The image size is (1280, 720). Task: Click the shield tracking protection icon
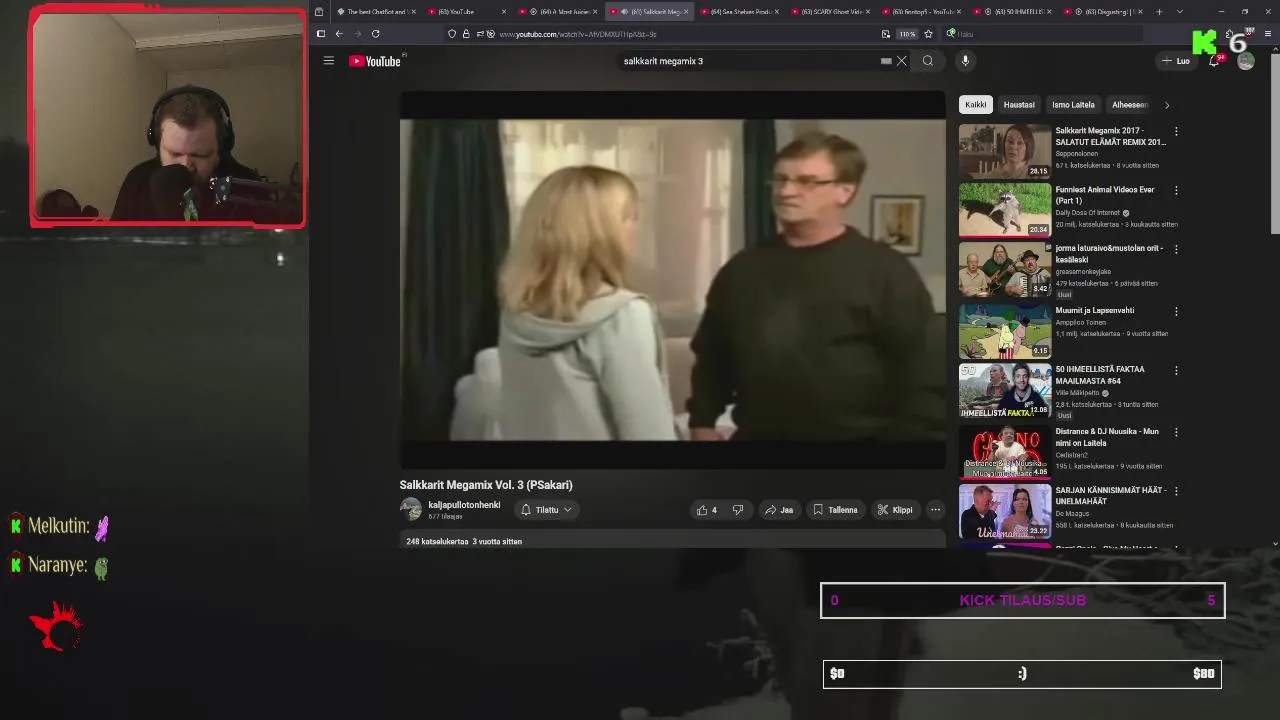[452, 34]
